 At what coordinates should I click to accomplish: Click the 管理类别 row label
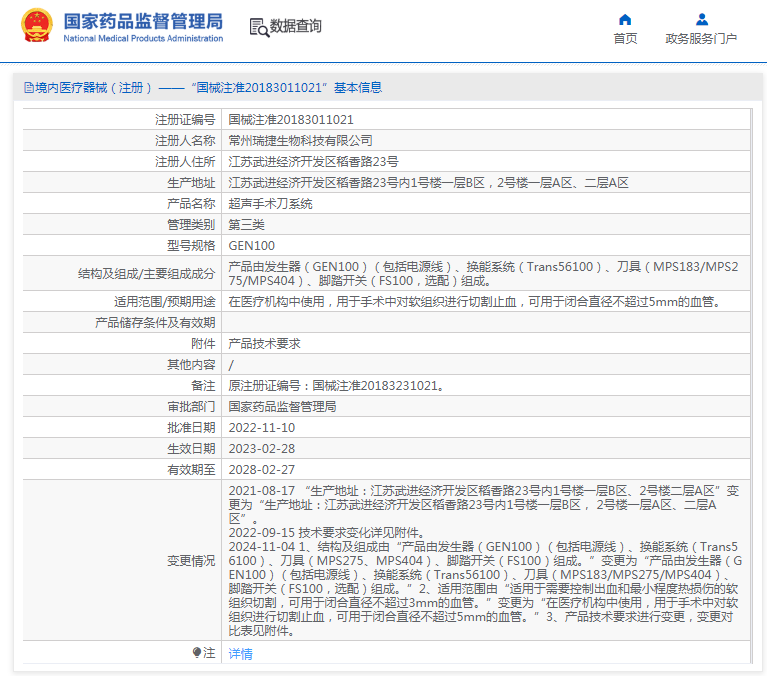191,225
